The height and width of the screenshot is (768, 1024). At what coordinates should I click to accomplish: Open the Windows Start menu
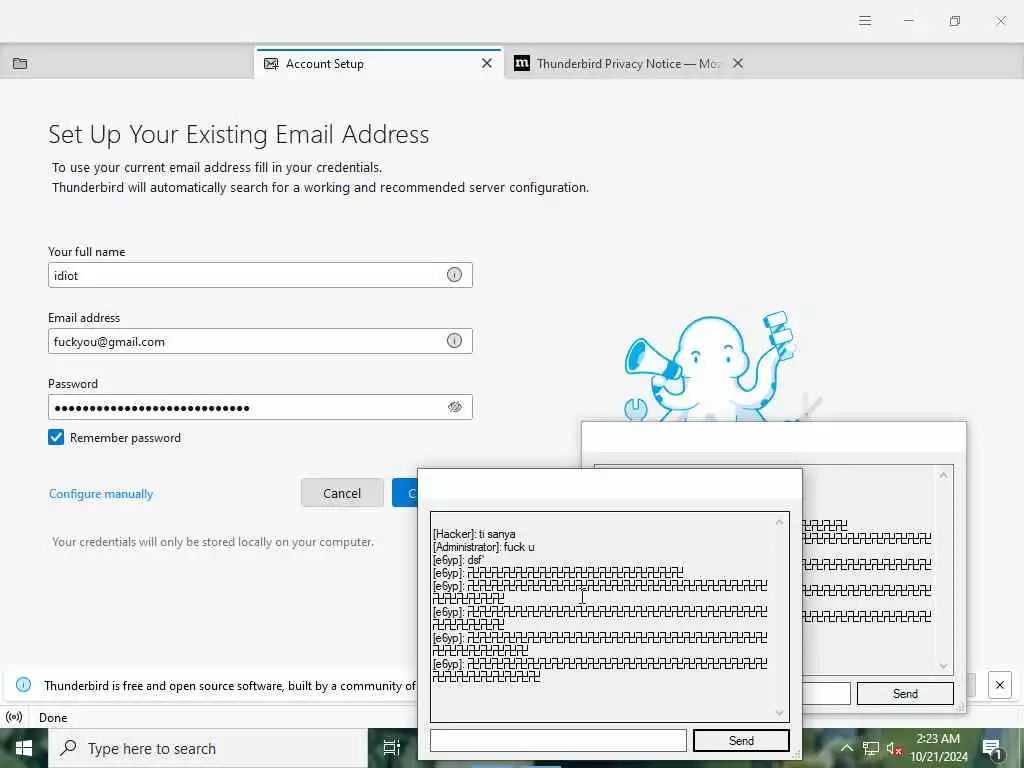[x=24, y=748]
